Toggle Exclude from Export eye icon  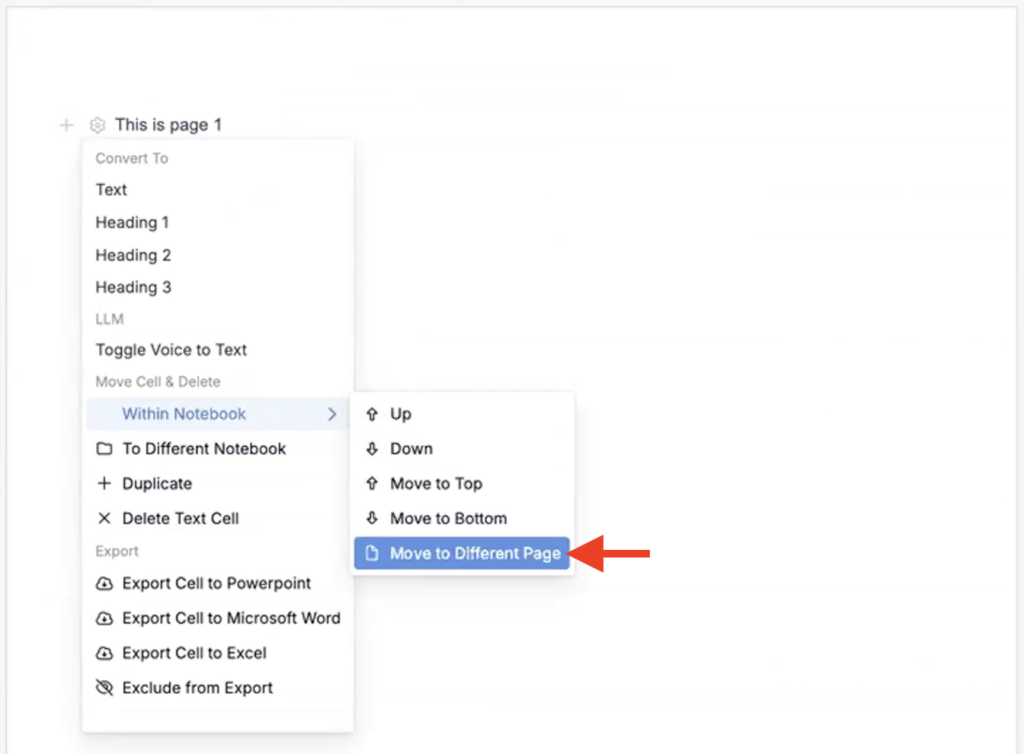[x=104, y=689]
